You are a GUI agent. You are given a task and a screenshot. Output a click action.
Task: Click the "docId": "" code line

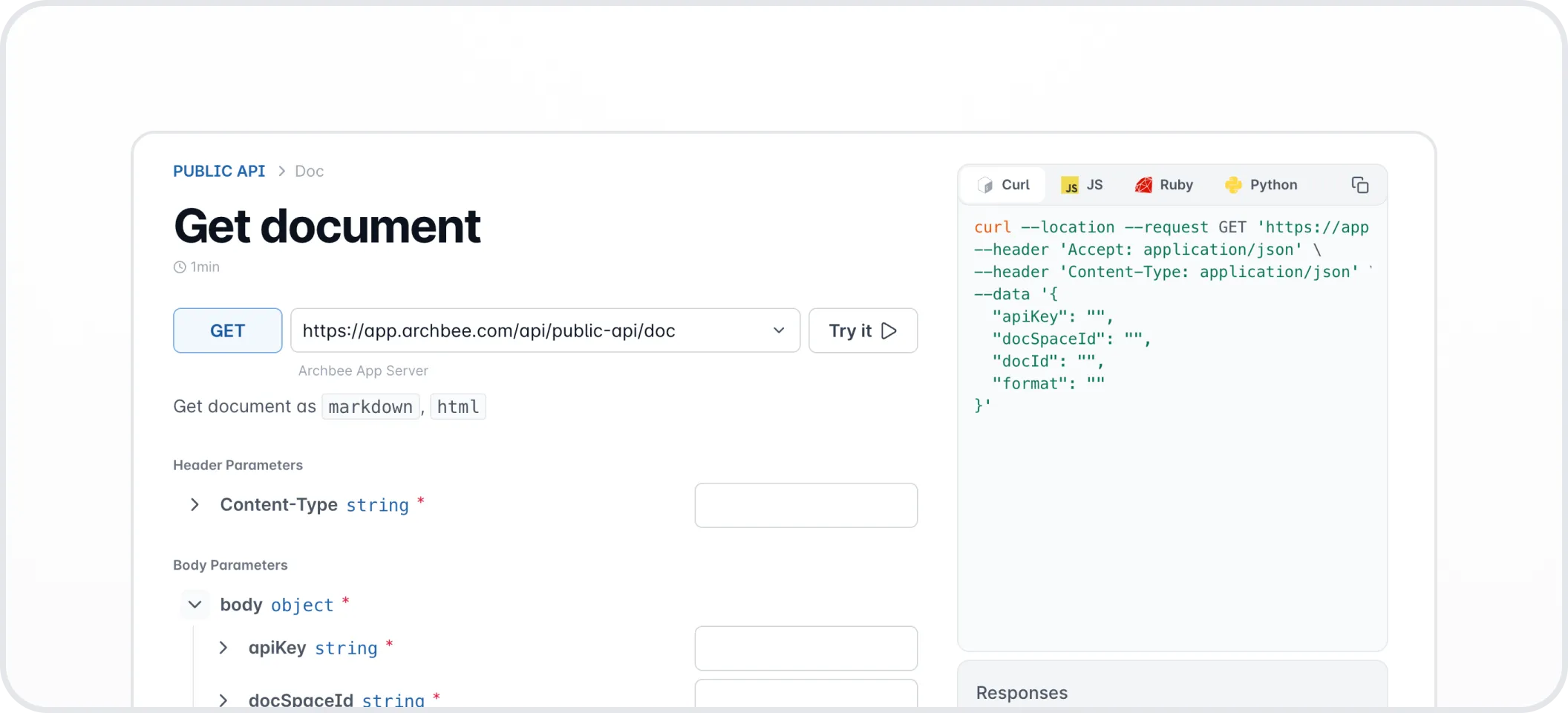pos(1048,361)
